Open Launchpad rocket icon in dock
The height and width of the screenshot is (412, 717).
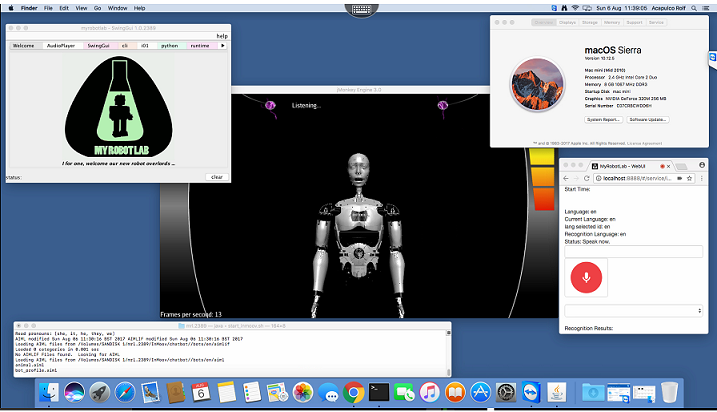pos(99,392)
